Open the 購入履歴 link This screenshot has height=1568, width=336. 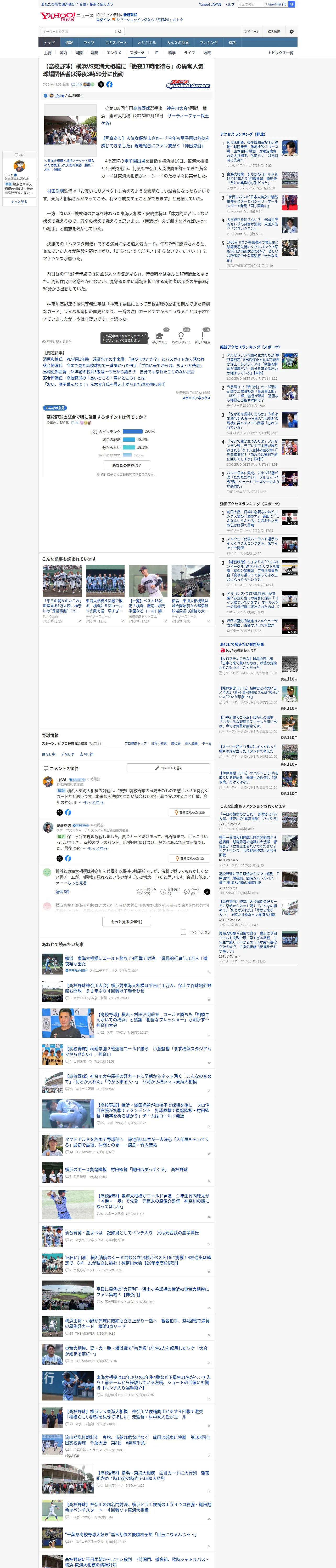(274, 32)
